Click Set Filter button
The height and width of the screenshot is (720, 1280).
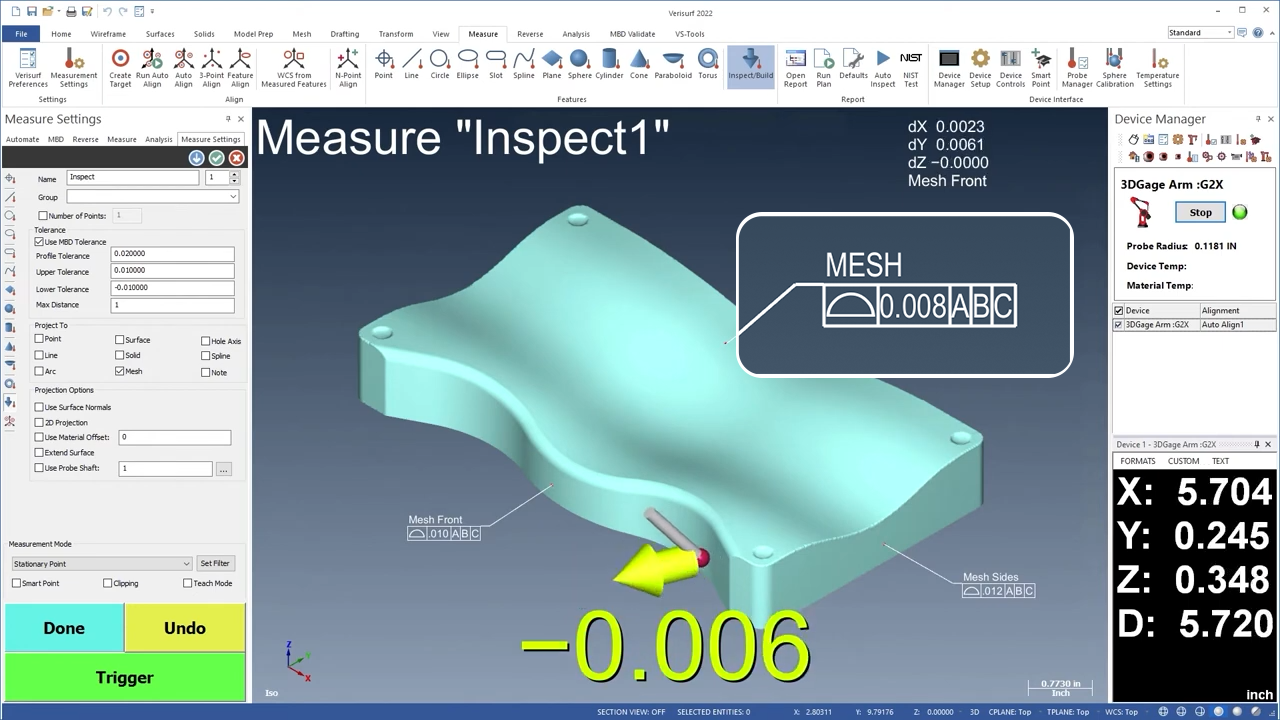pos(215,563)
